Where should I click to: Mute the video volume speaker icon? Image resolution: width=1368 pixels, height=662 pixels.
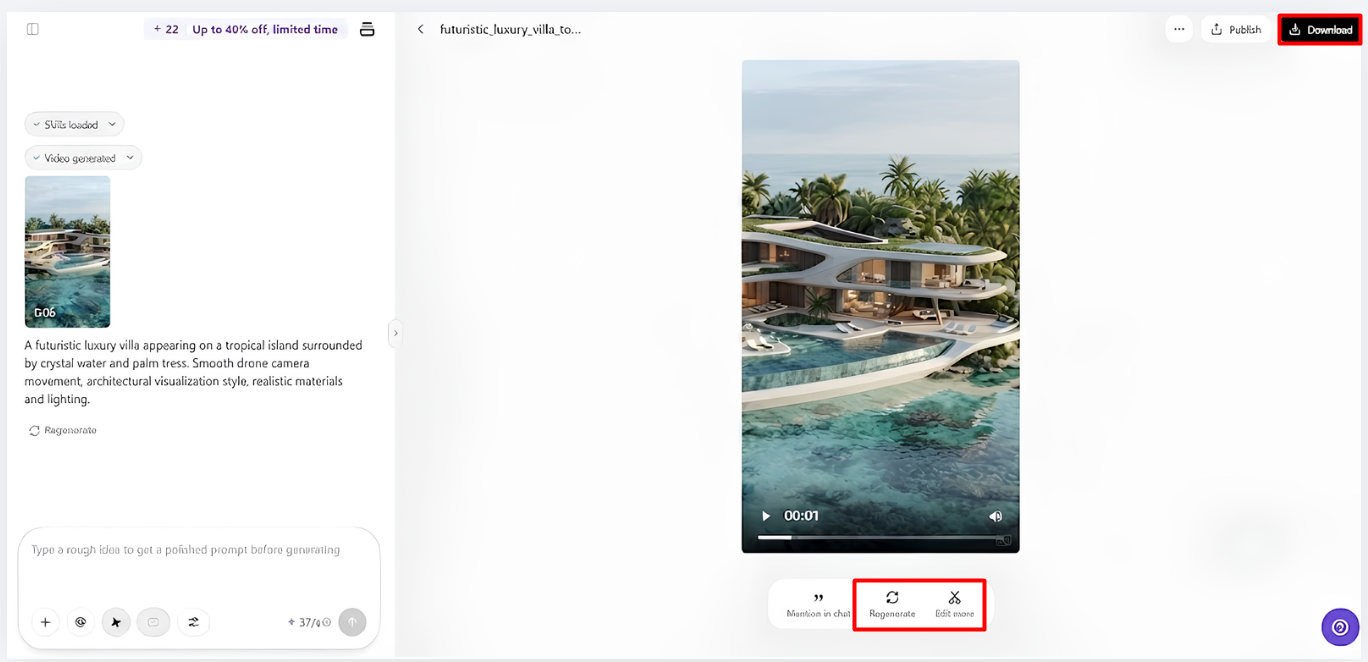pos(995,516)
